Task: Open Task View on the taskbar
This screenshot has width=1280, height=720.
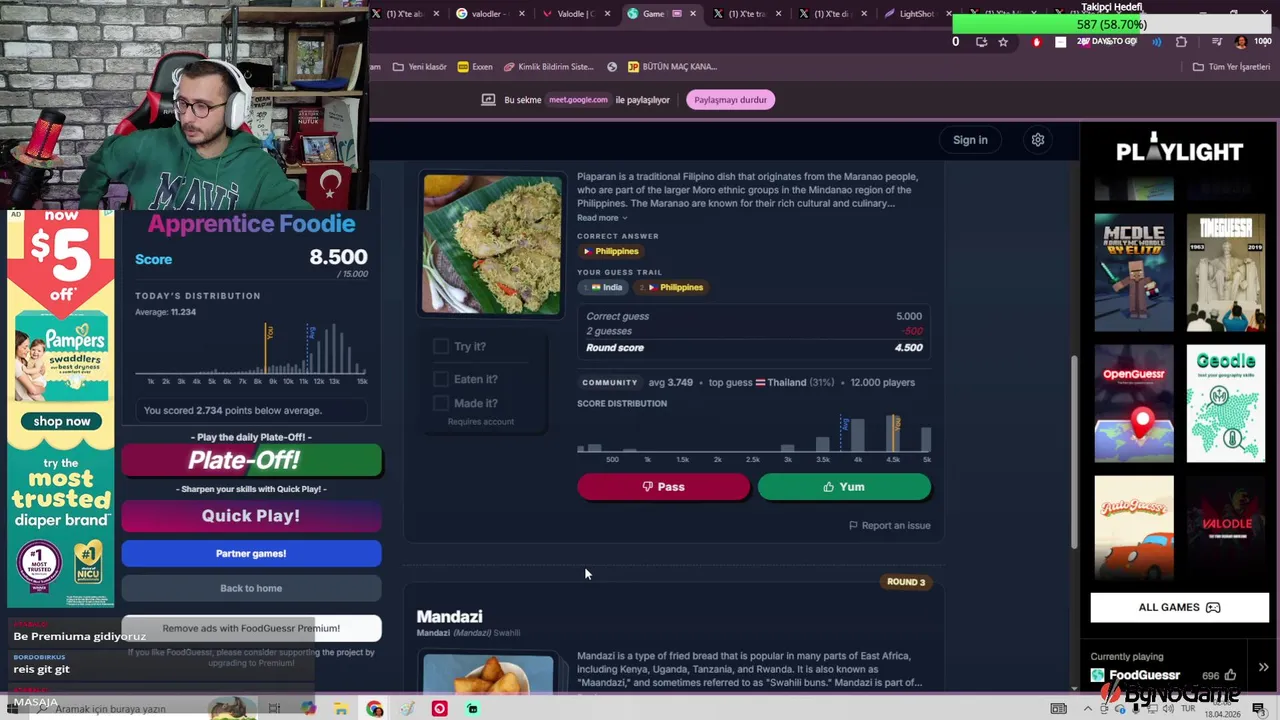Action: [x=274, y=709]
